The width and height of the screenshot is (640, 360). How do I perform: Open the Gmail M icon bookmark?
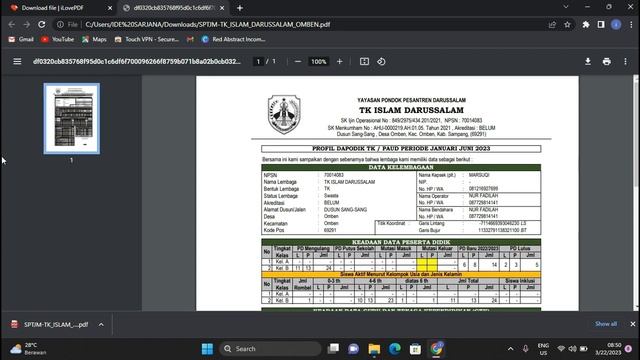click(x=190, y=39)
